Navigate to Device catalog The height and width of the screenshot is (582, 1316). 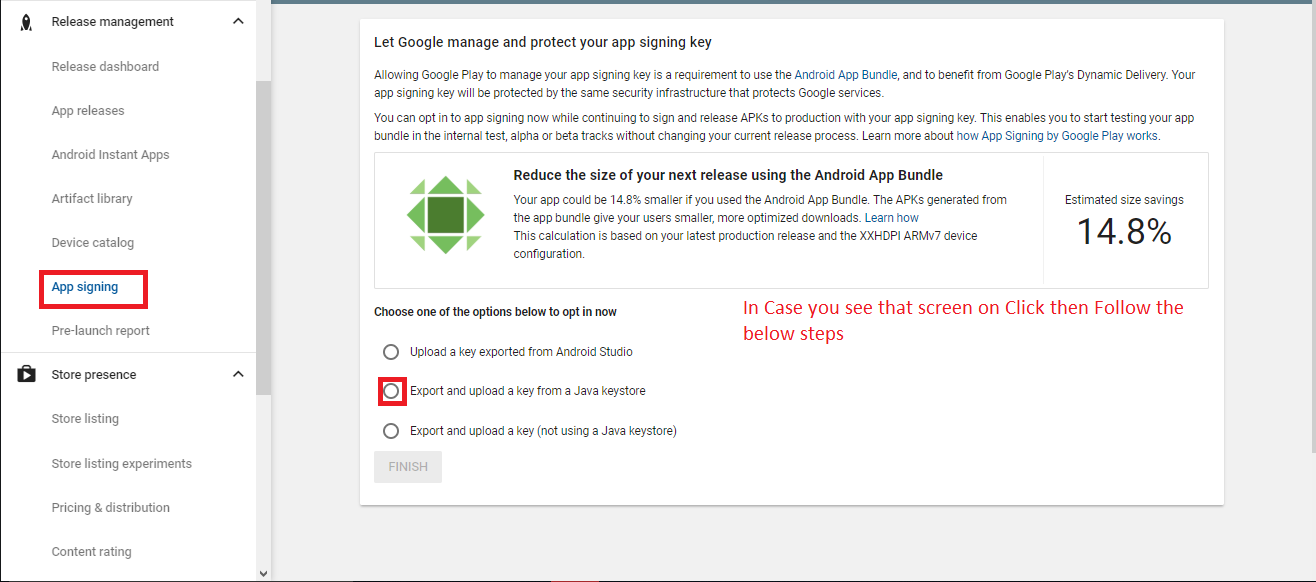(92, 243)
